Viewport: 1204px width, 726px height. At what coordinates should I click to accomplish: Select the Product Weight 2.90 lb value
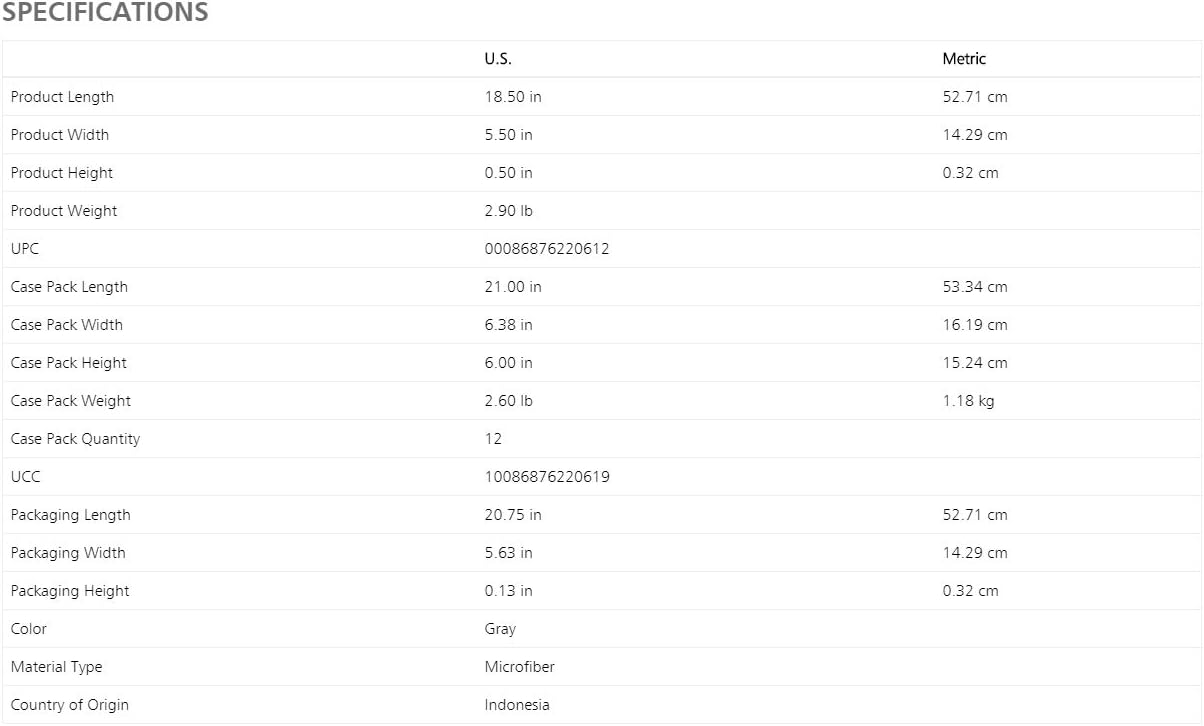pyautogui.click(x=509, y=211)
